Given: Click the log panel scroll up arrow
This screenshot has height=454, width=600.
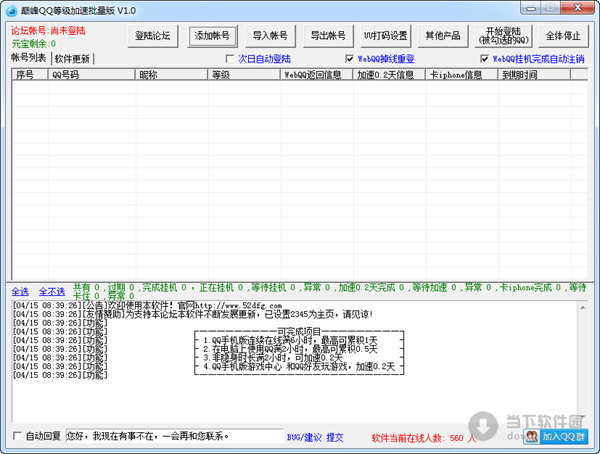Looking at the screenshot, I should click(583, 307).
